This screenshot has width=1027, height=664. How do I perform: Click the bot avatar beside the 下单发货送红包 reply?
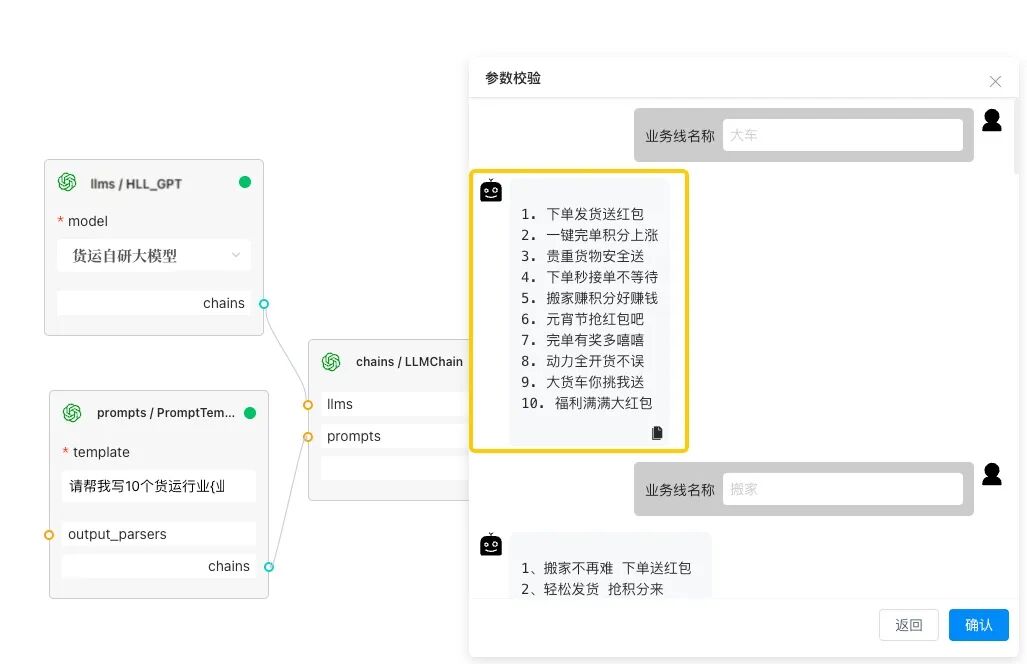click(491, 191)
